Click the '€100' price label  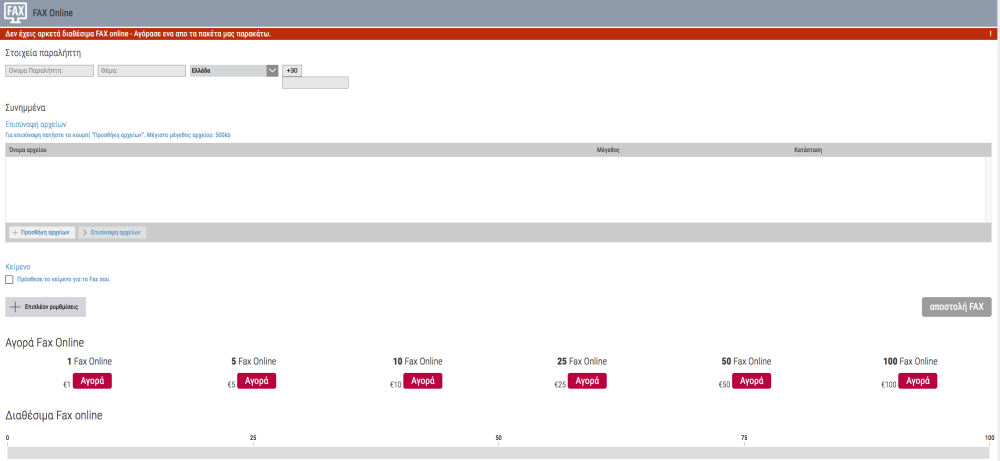click(889, 385)
